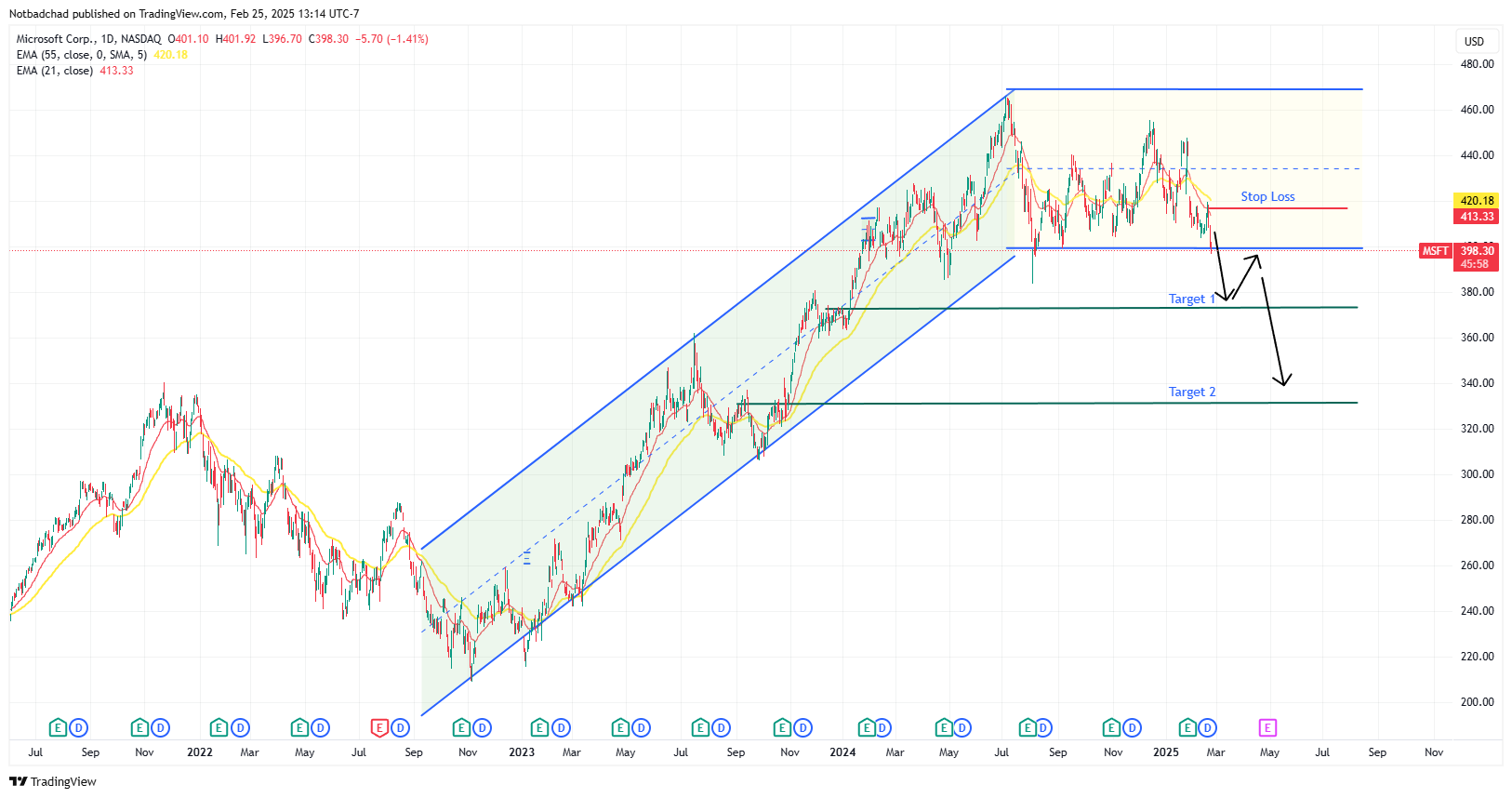
Task: Open the January 2023 earnings E marker
Action: click(539, 727)
